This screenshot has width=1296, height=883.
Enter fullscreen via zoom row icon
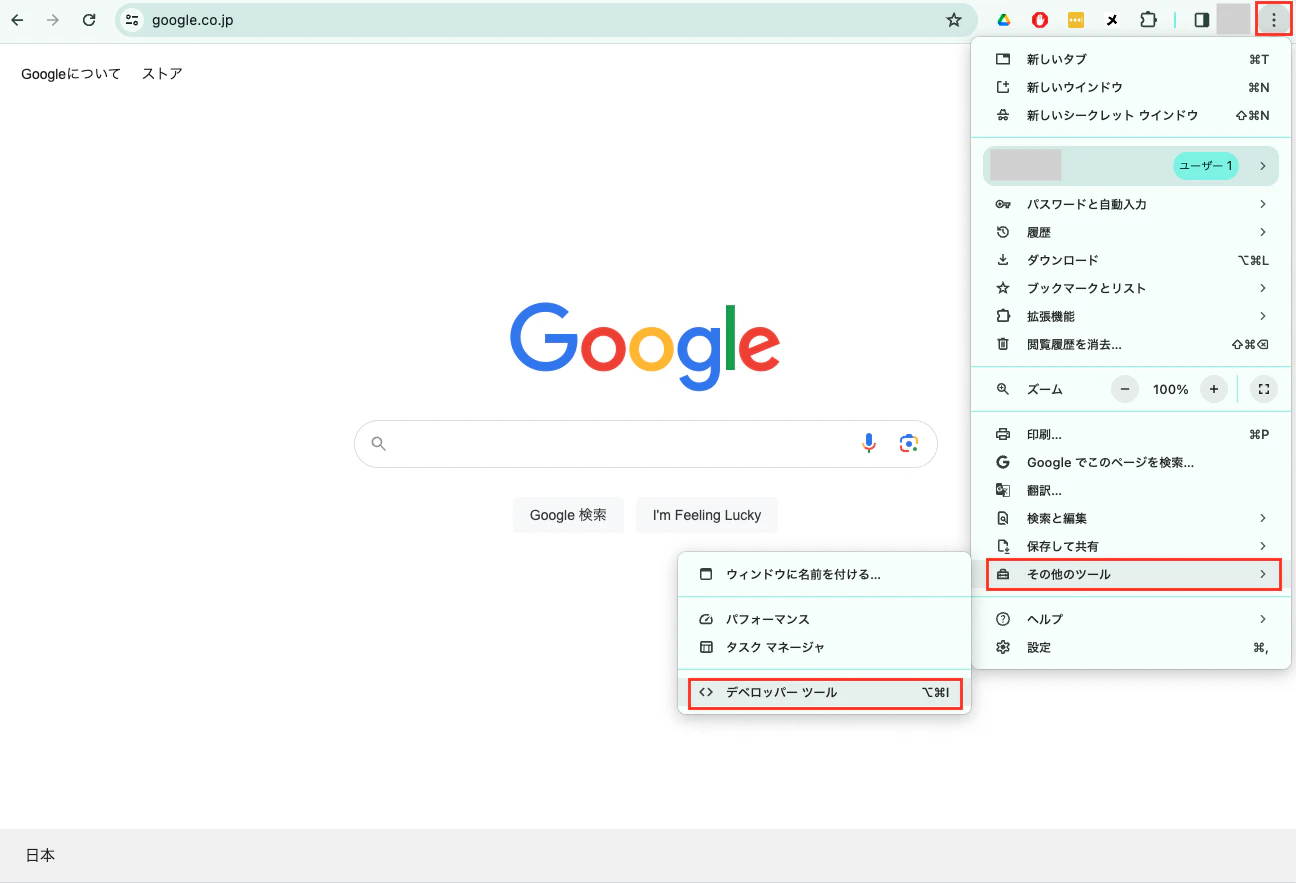1264,389
